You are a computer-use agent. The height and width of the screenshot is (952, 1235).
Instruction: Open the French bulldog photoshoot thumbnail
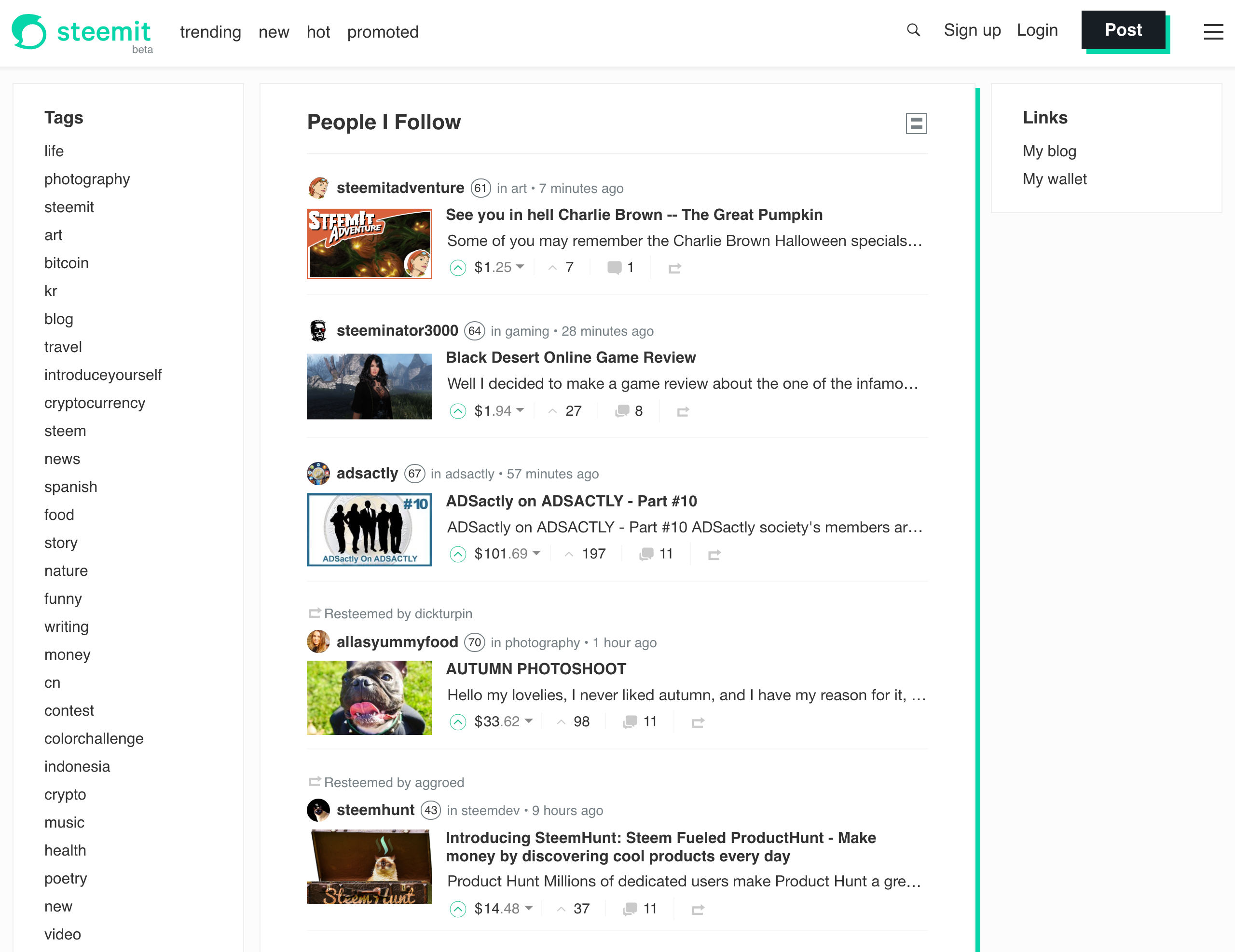[x=369, y=698]
